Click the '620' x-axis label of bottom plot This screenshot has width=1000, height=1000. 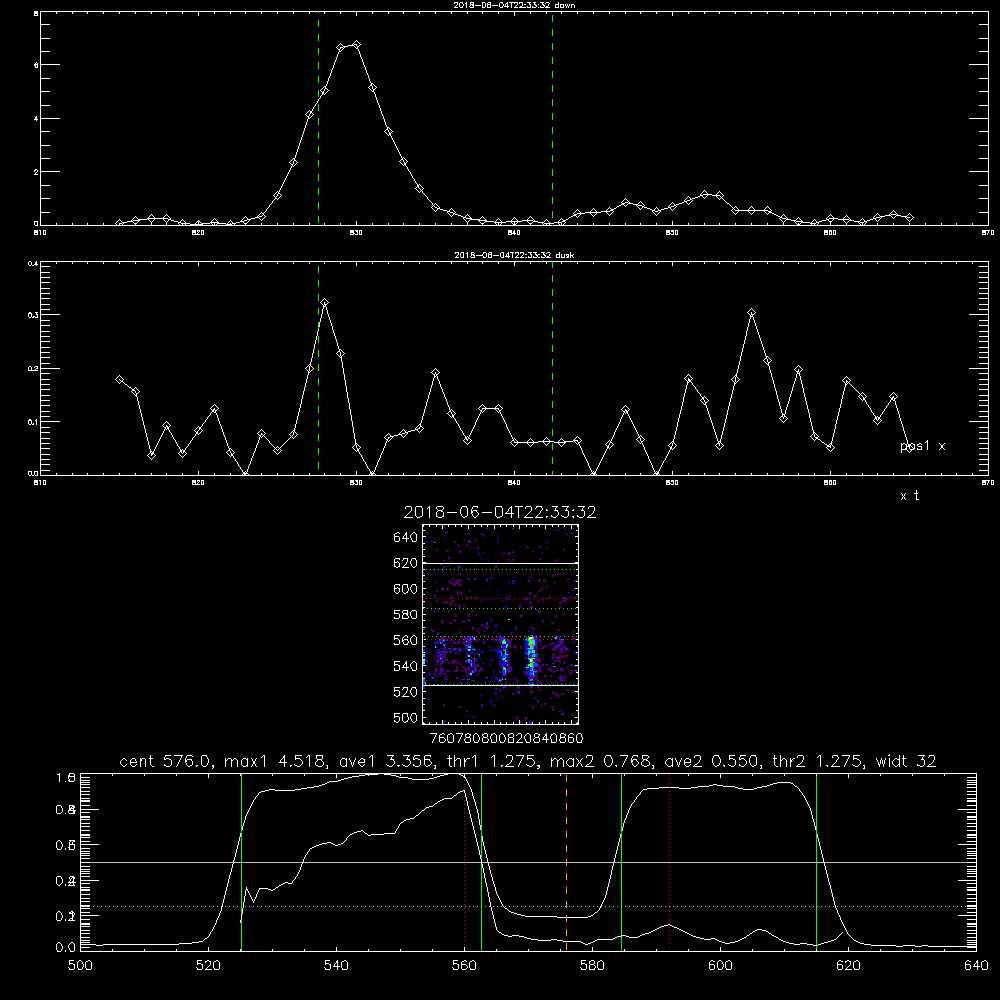click(848, 966)
